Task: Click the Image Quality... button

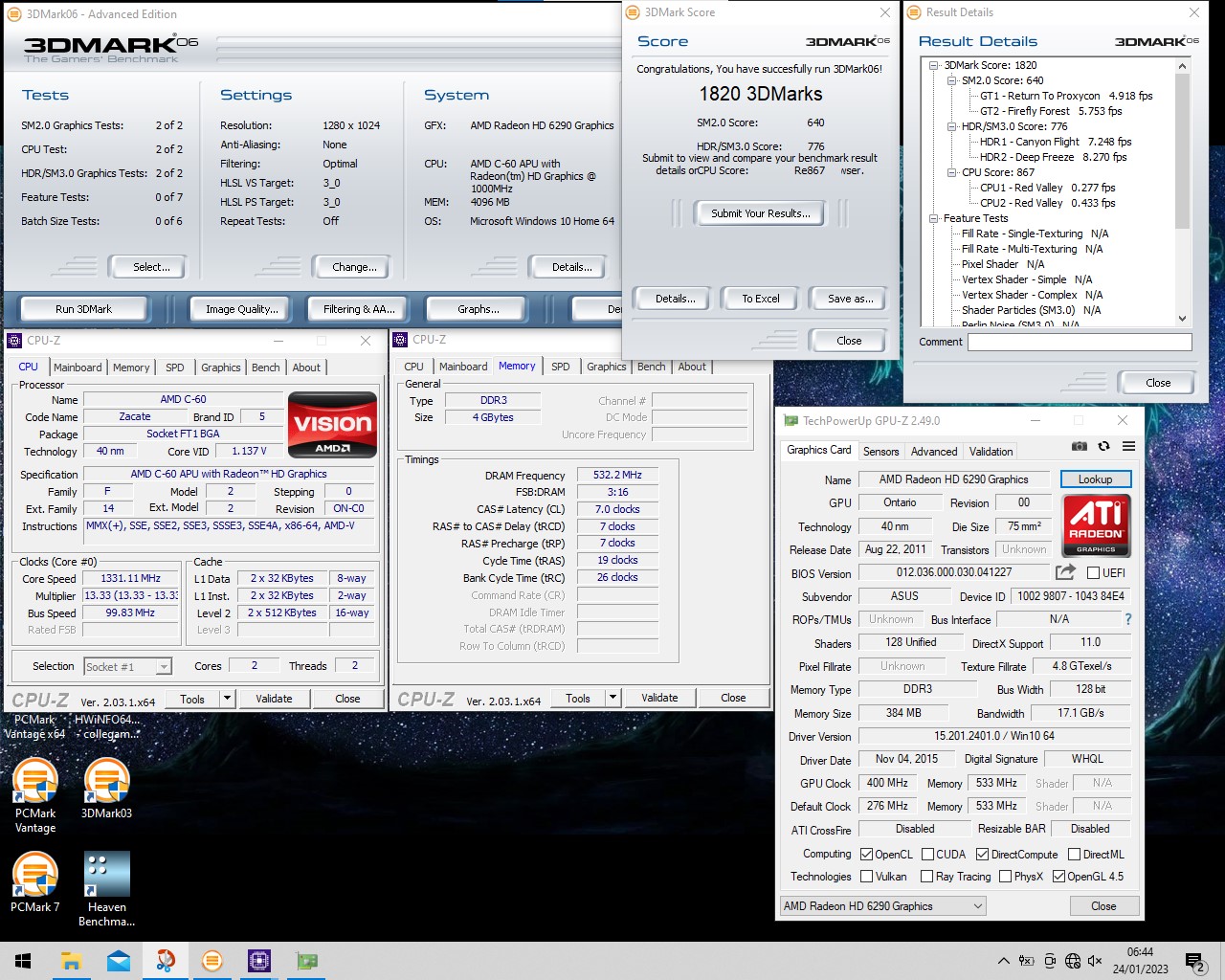Action: click(x=242, y=309)
